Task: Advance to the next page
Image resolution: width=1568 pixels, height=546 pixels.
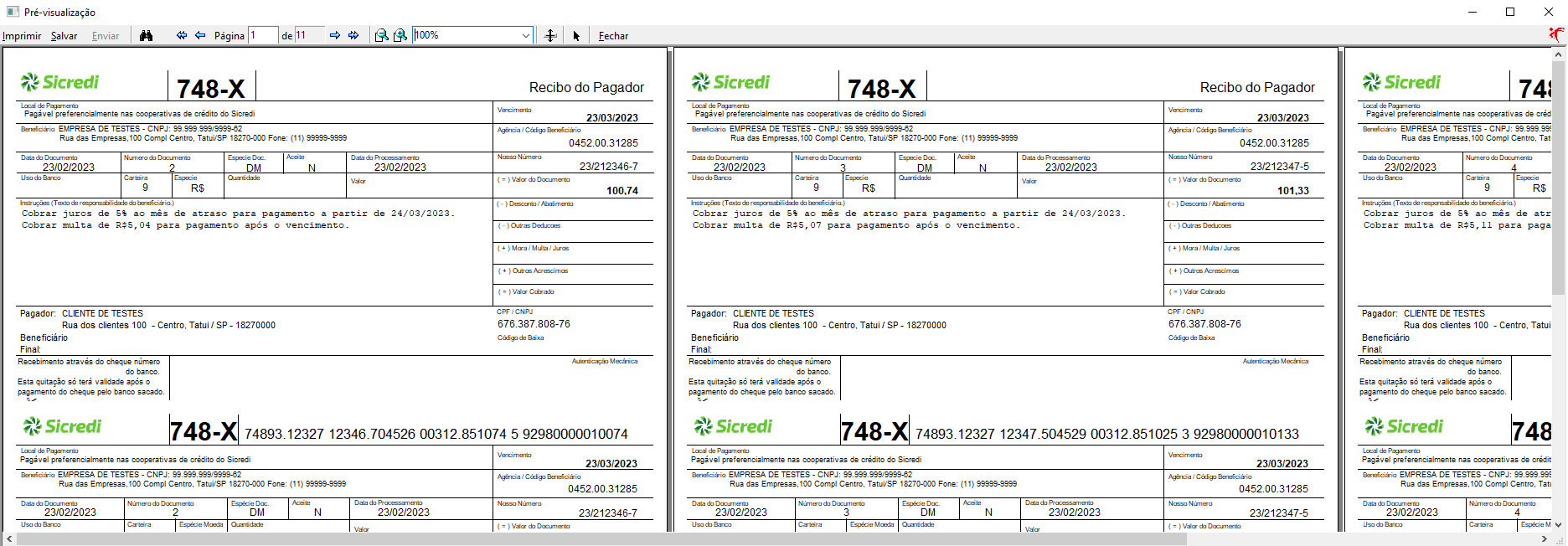Action: pos(335,35)
